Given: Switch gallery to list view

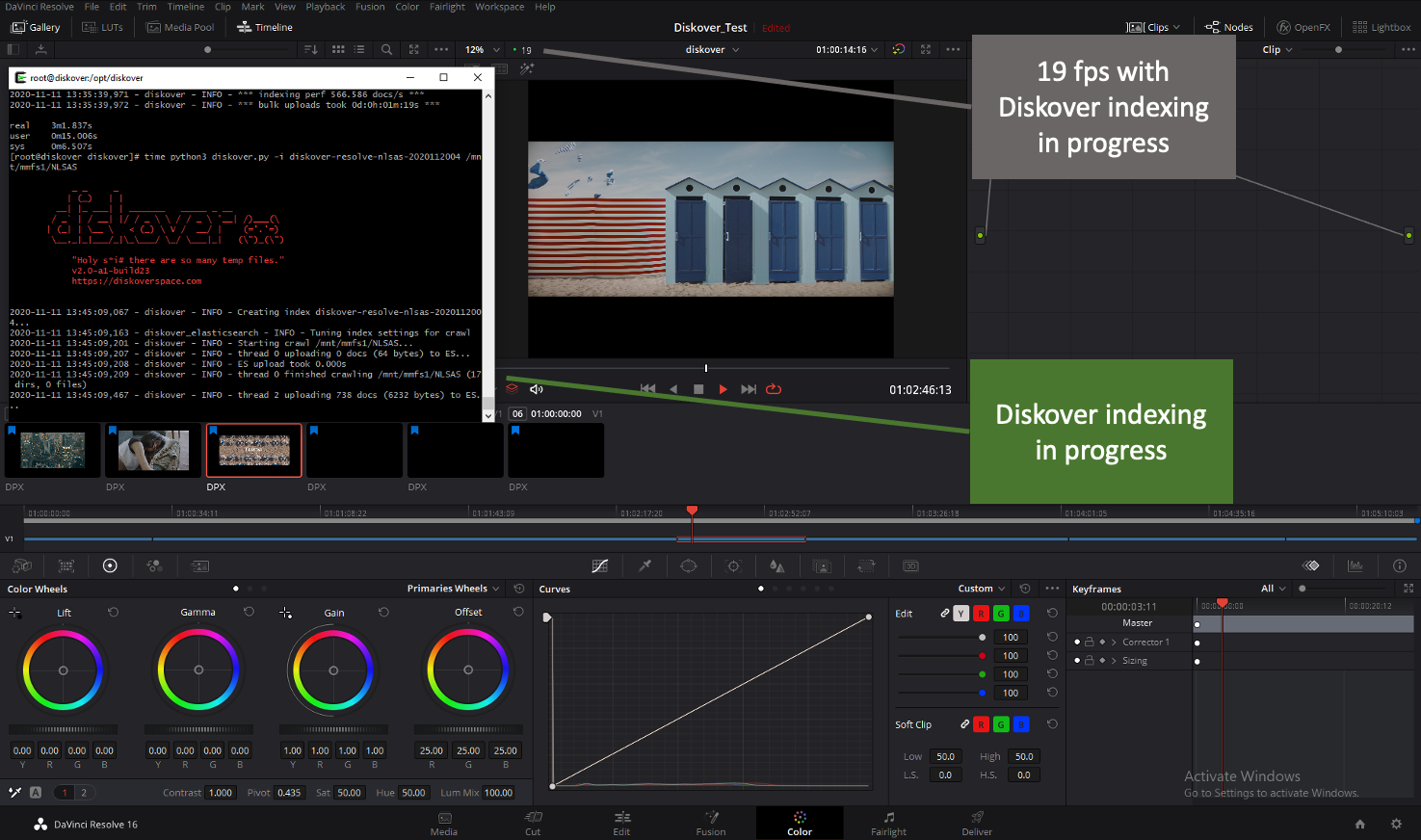Looking at the screenshot, I should click(359, 49).
